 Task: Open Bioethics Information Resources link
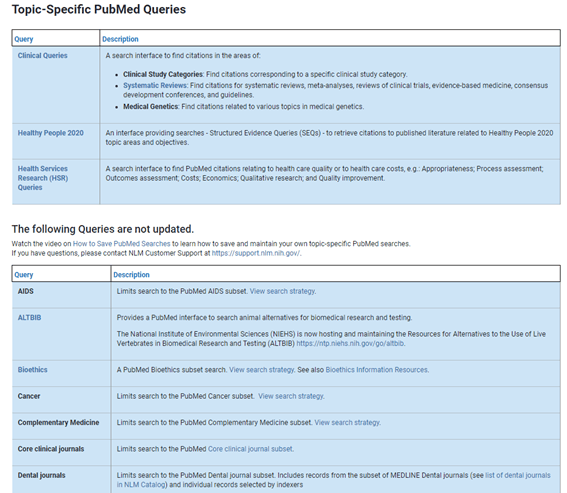(377, 370)
